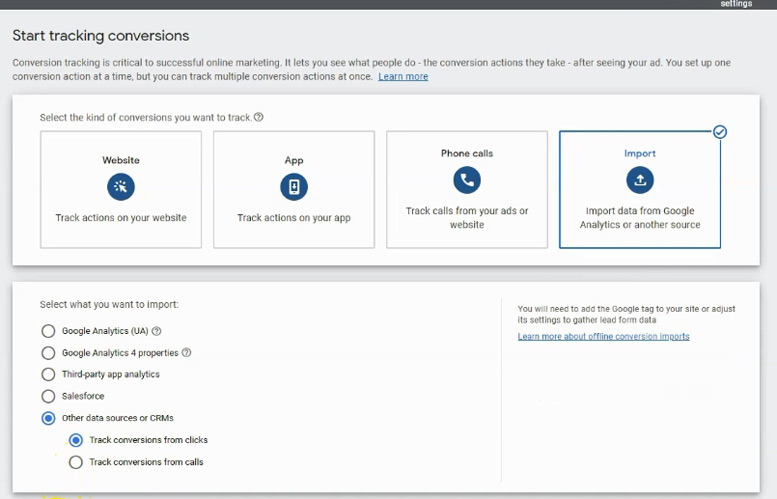This screenshot has width=777, height=499.
Task: Open help icon beside Google Analytics 4 properties
Action: tap(186, 353)
